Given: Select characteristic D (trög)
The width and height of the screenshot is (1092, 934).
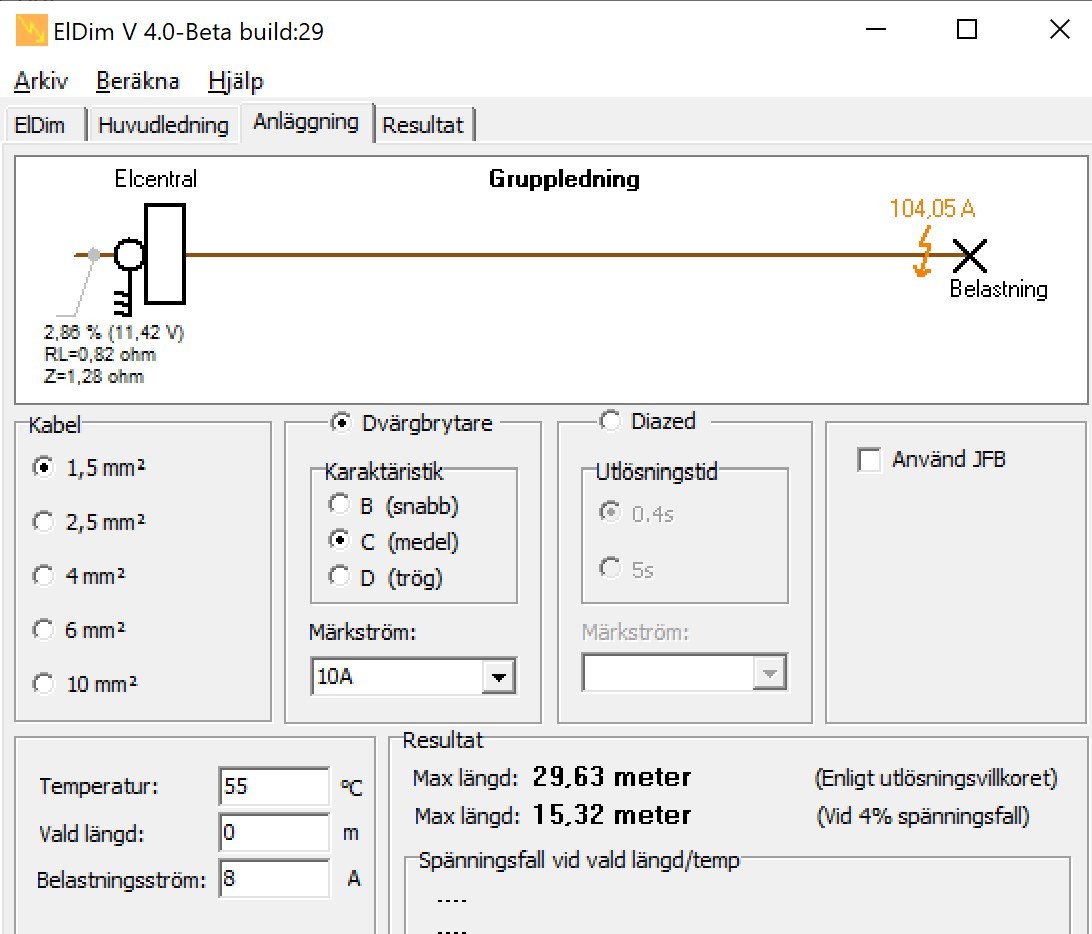Looking at the screenshot, I should 340,577.
